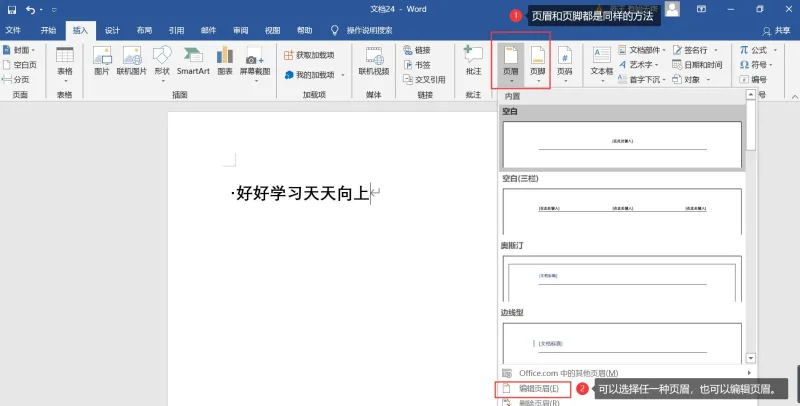This screenshot has width=800, height=406.
Task: Switch to the 视图 tab
Action: [272, 31]
